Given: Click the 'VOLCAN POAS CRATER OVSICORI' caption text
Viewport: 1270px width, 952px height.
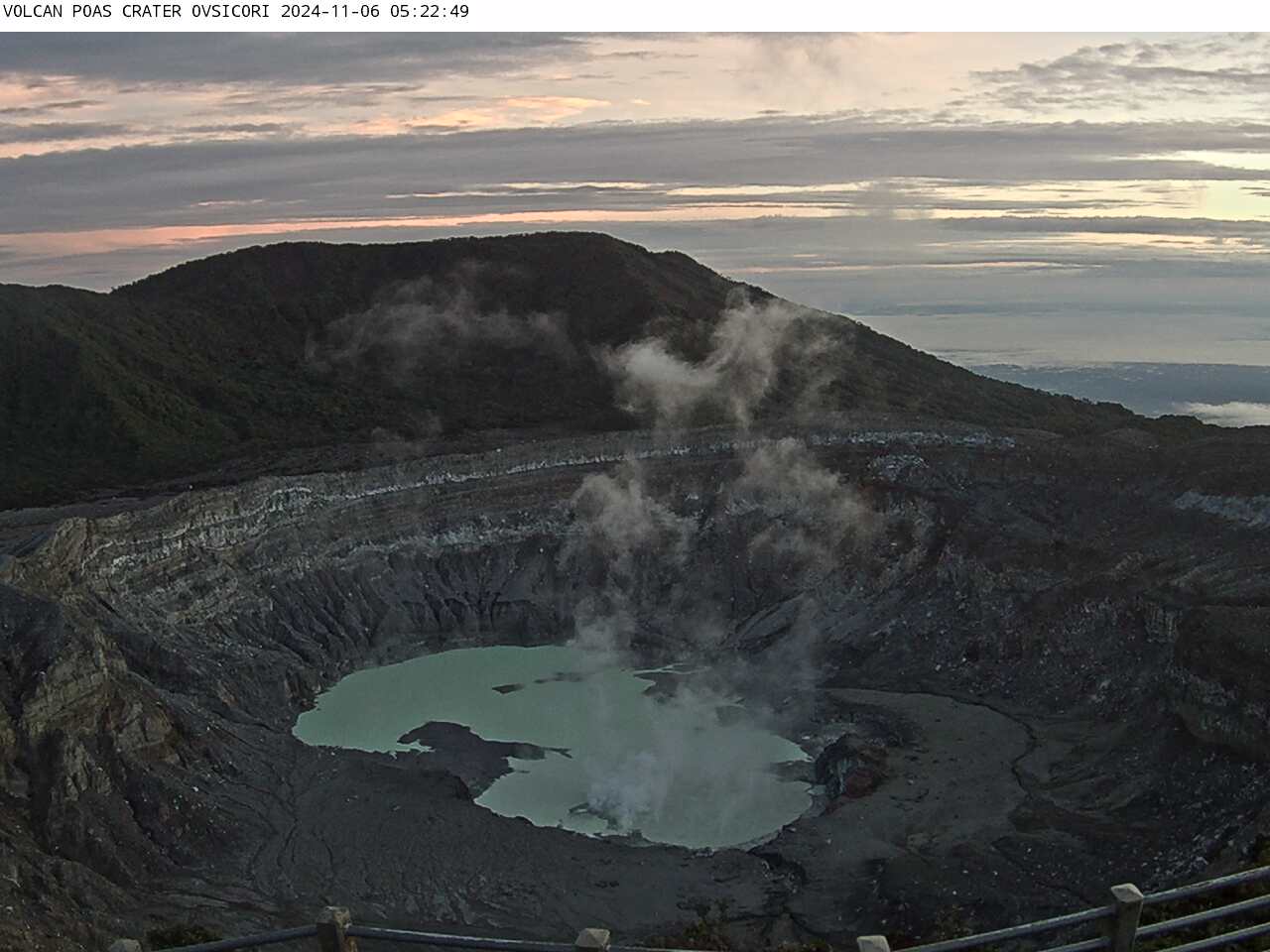Looking at the screenshot, I should point(139,12).
